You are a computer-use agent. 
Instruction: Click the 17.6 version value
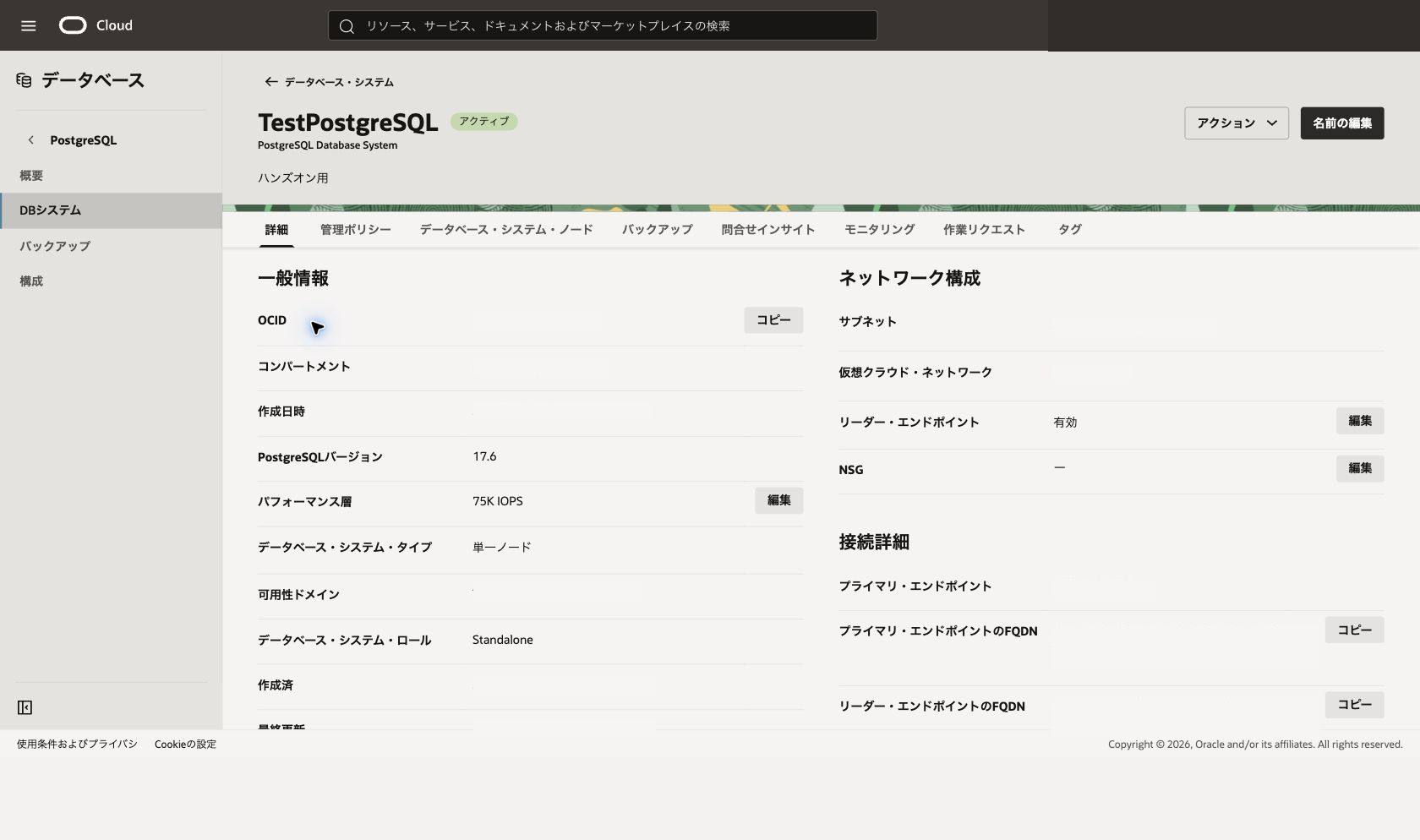(x=484, y=456)
